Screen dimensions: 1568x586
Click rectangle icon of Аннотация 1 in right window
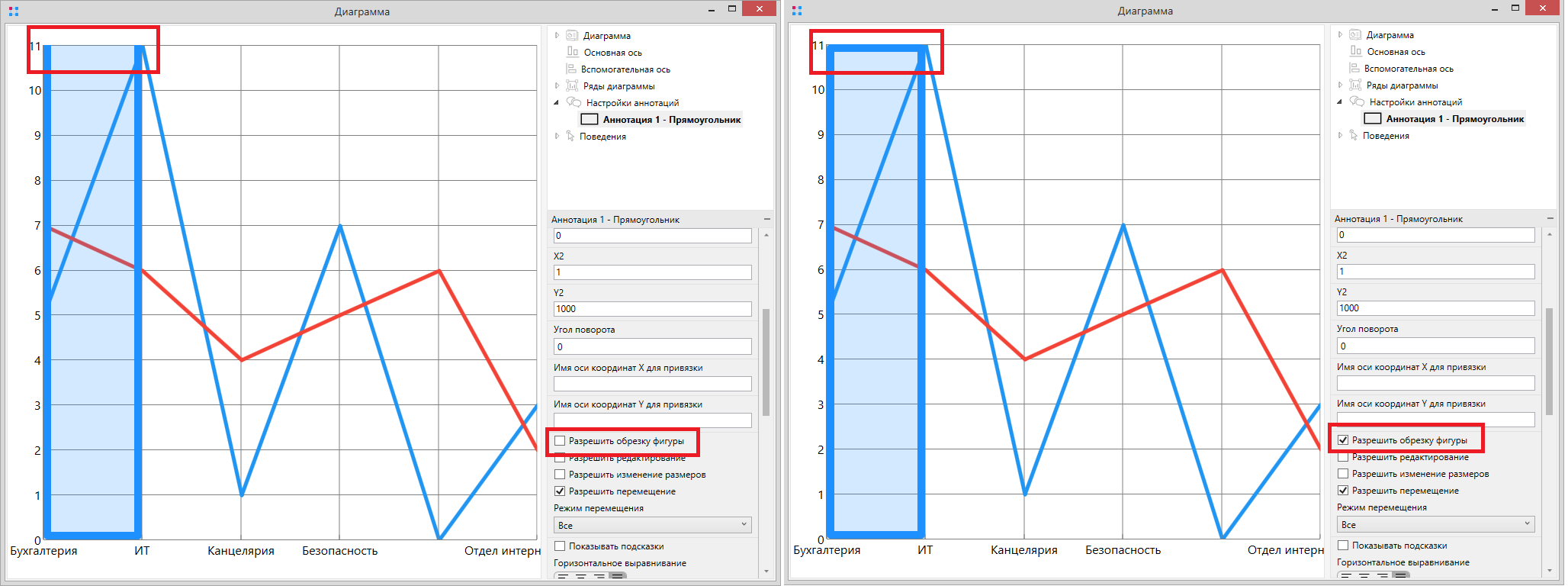coord(1372,119)
